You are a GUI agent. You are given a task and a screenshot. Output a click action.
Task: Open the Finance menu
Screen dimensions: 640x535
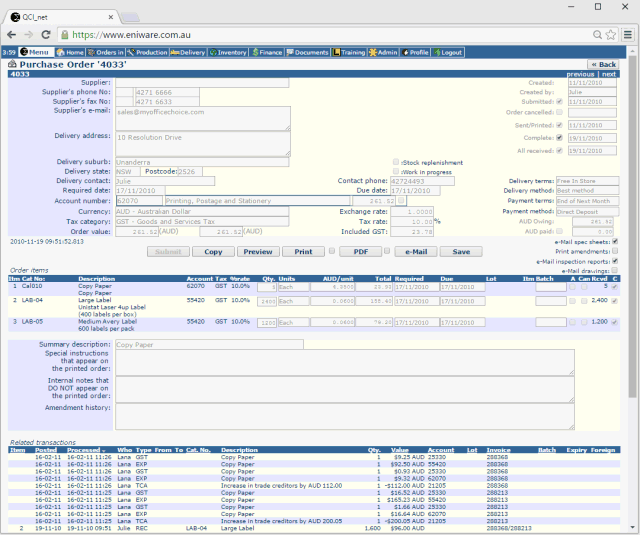click(267, 52)
